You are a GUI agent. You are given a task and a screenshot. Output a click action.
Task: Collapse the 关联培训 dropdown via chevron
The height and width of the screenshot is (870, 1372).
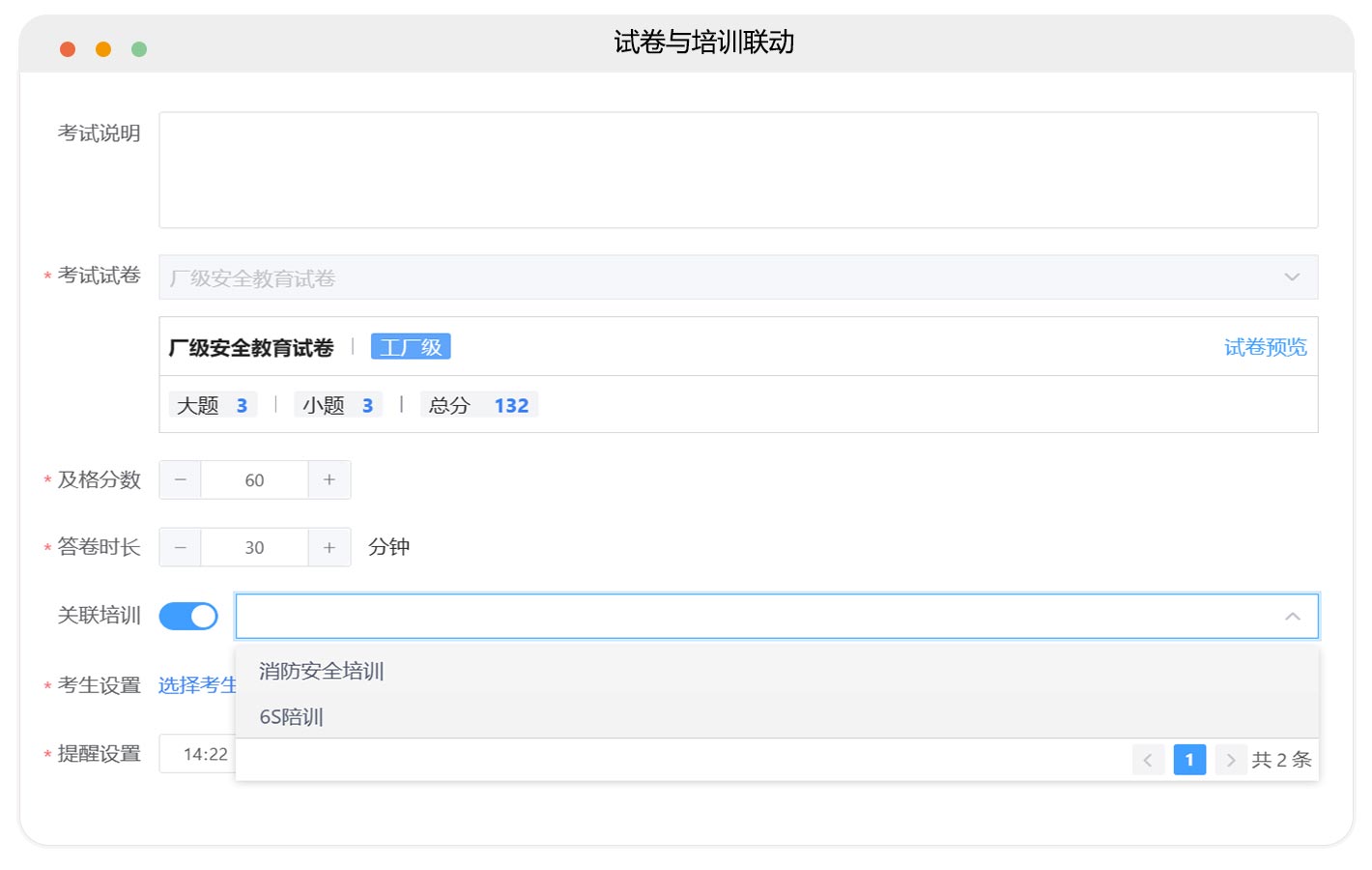coord(1292,617)
